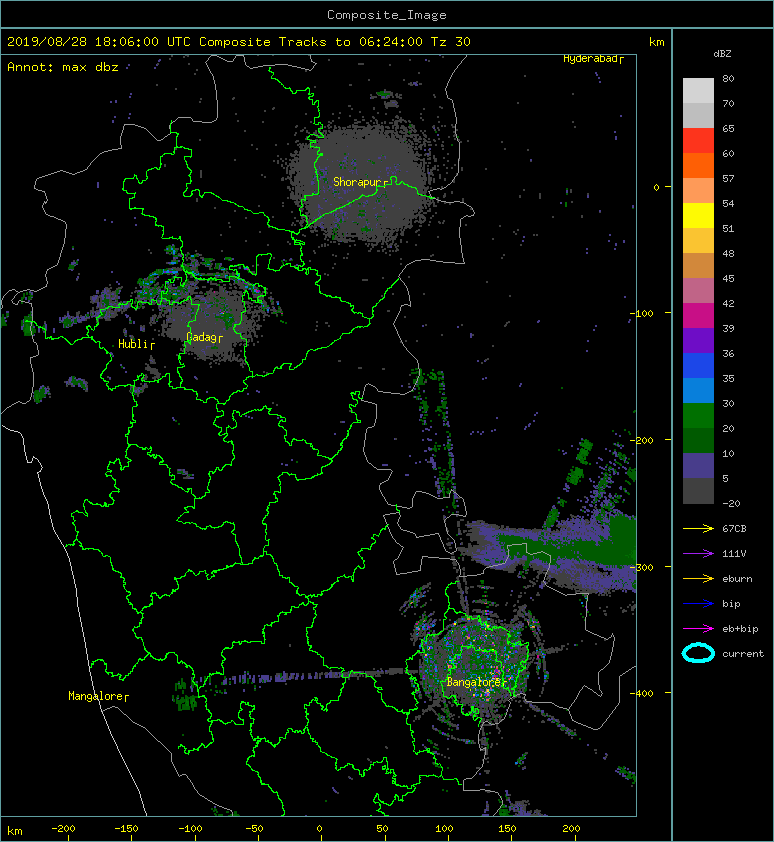Click the 111V purple arrow legend icon
Screen dimensions: 774x842
click(698, 554)
